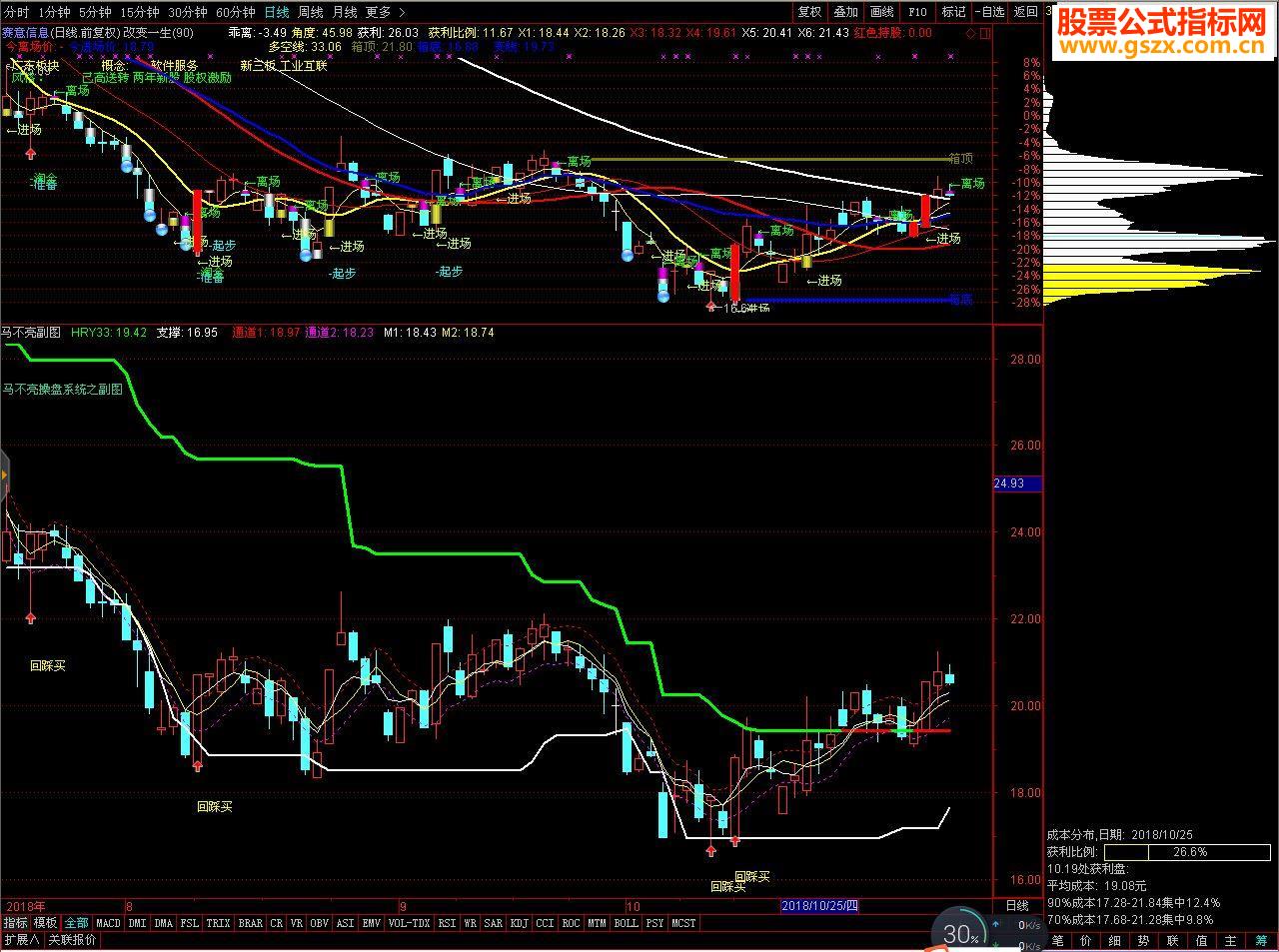Select the 1分钟 period
The width and height of the screenshot is (1279, 952).
coord(54,12)
